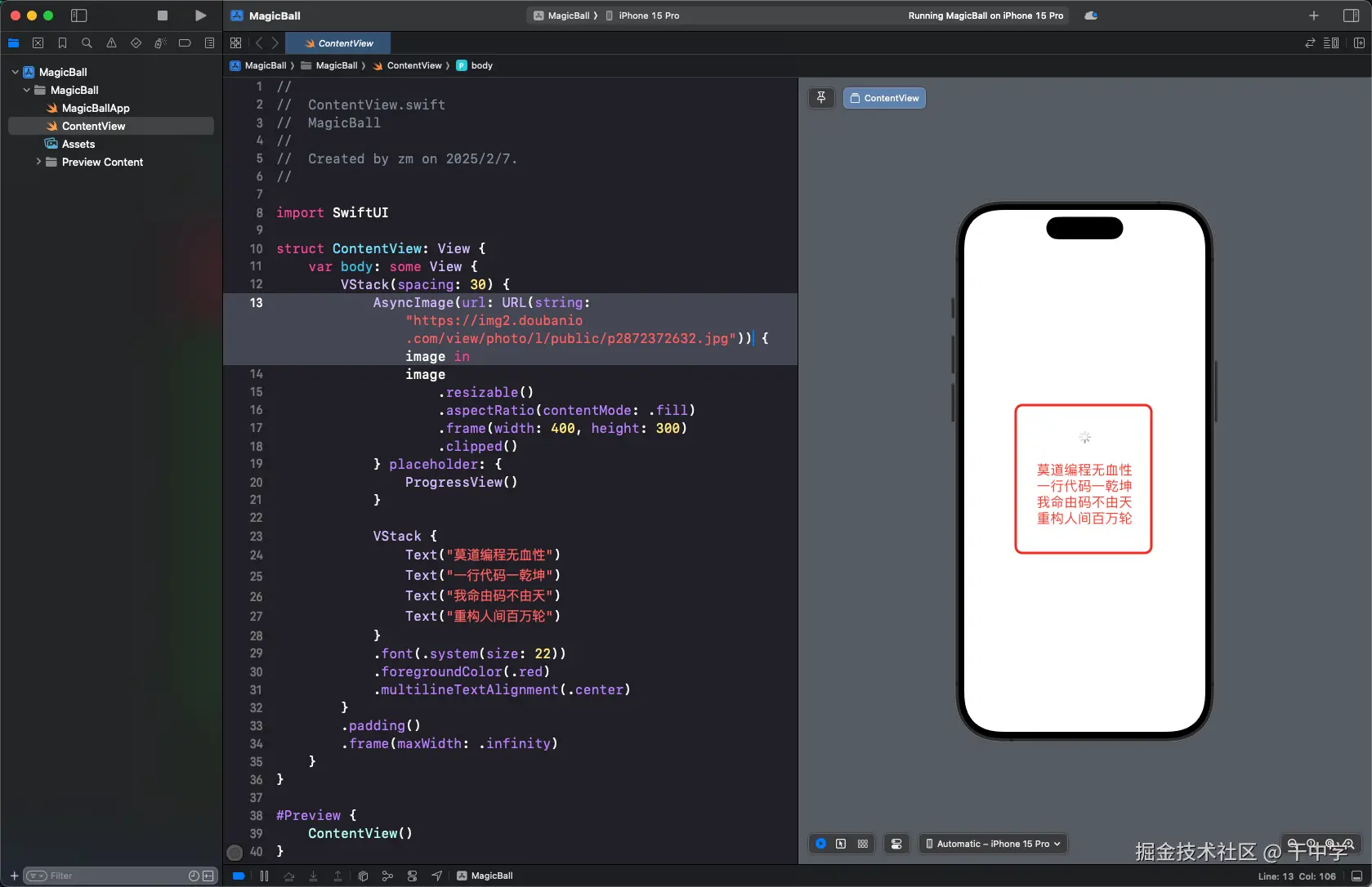Open the Breakpoint navigator

(x=185, y=43)
